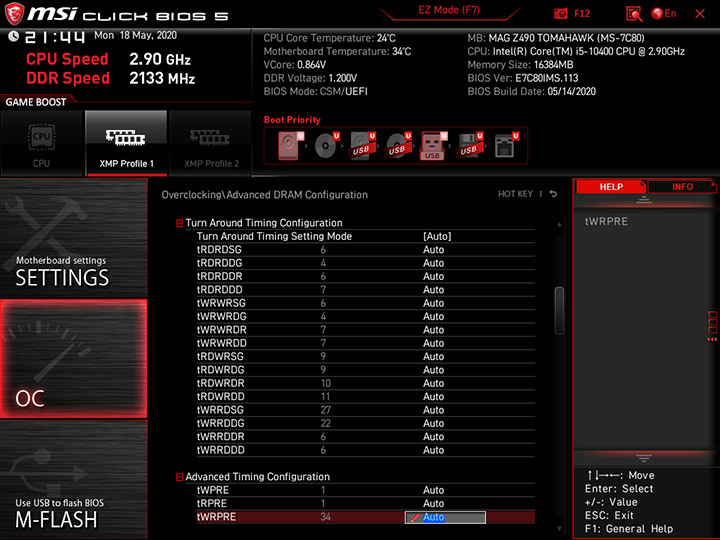
Task: Select the tWRWRDG Auto value
Action: tap(433, 316)
